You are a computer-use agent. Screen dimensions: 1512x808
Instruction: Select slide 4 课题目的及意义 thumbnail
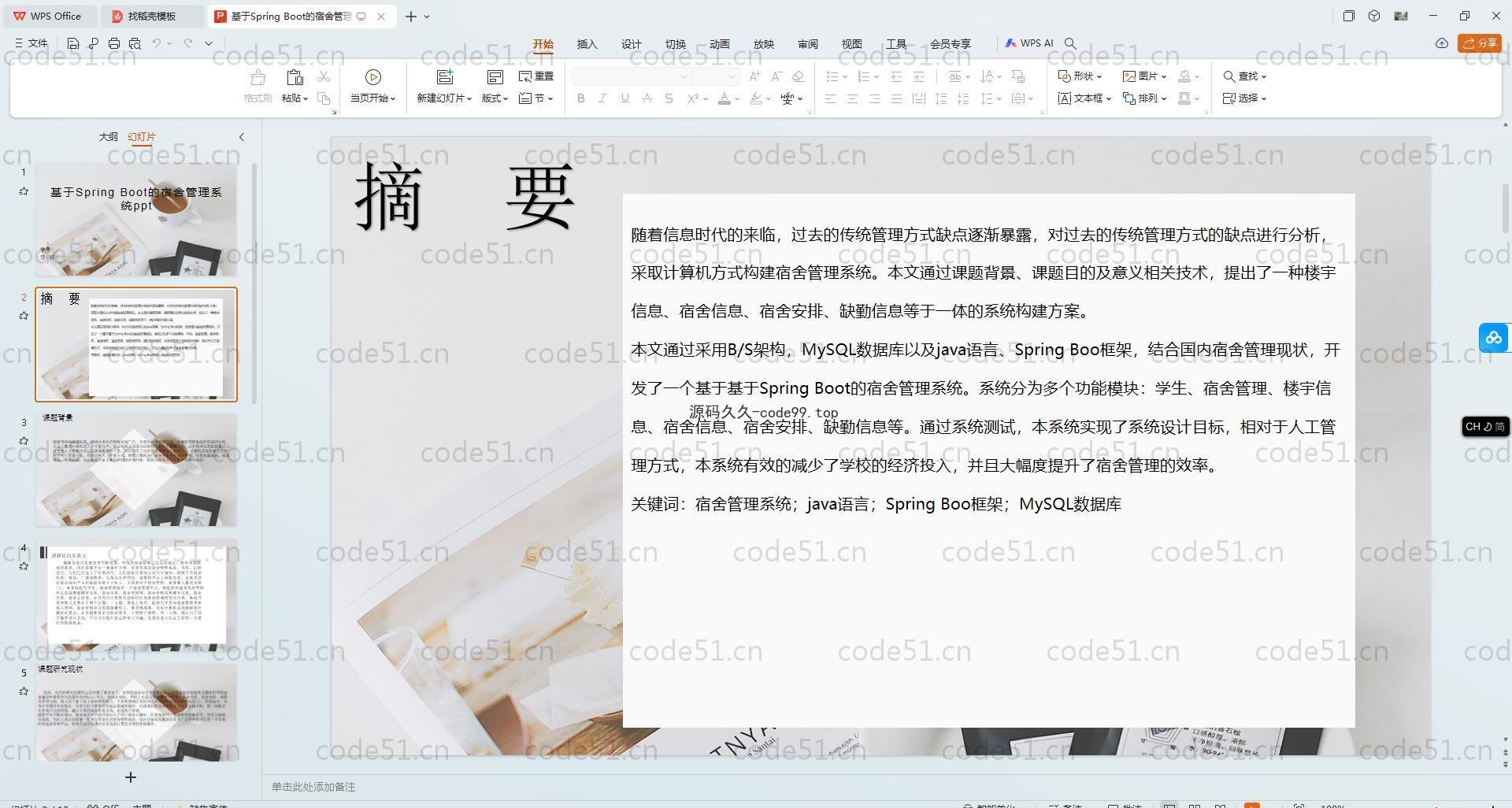point(136,595)
